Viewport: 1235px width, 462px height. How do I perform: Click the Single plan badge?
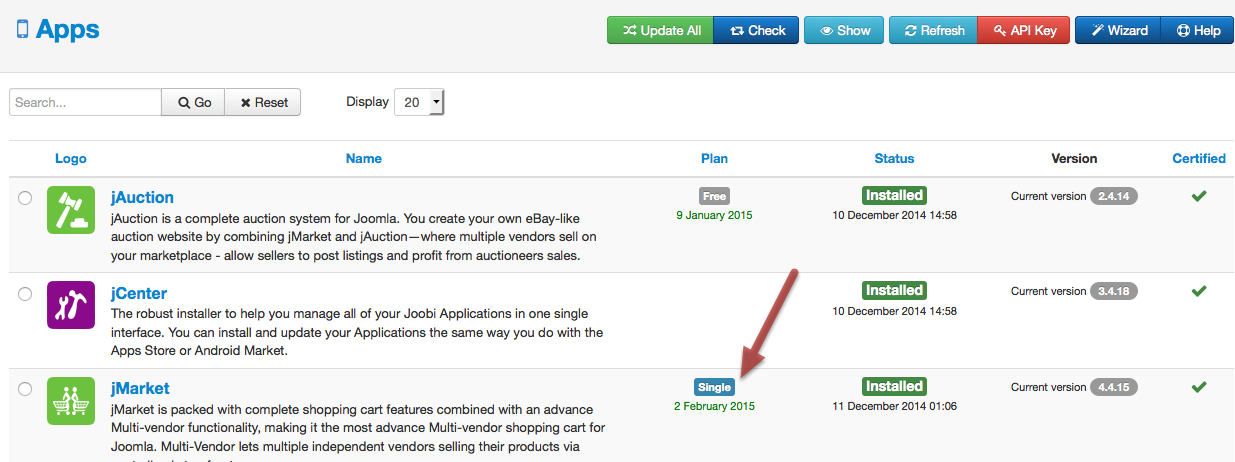tap(714, 387)
